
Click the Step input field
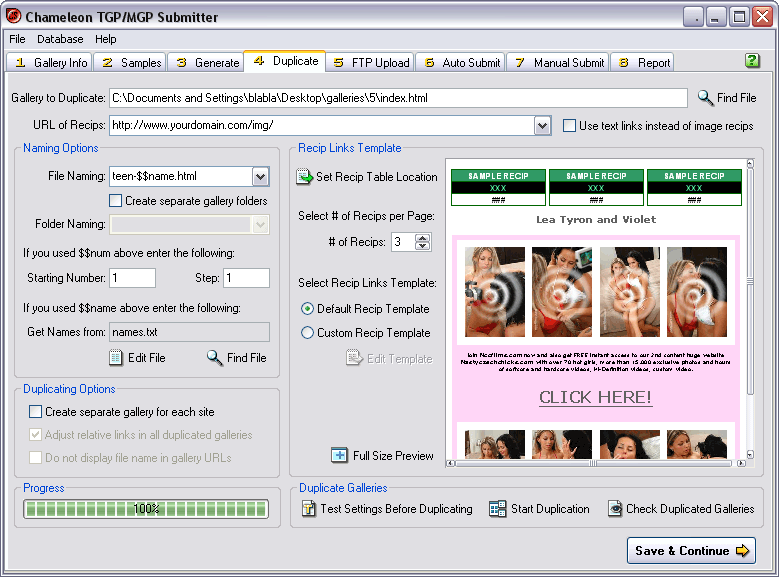tap(246, 278)
